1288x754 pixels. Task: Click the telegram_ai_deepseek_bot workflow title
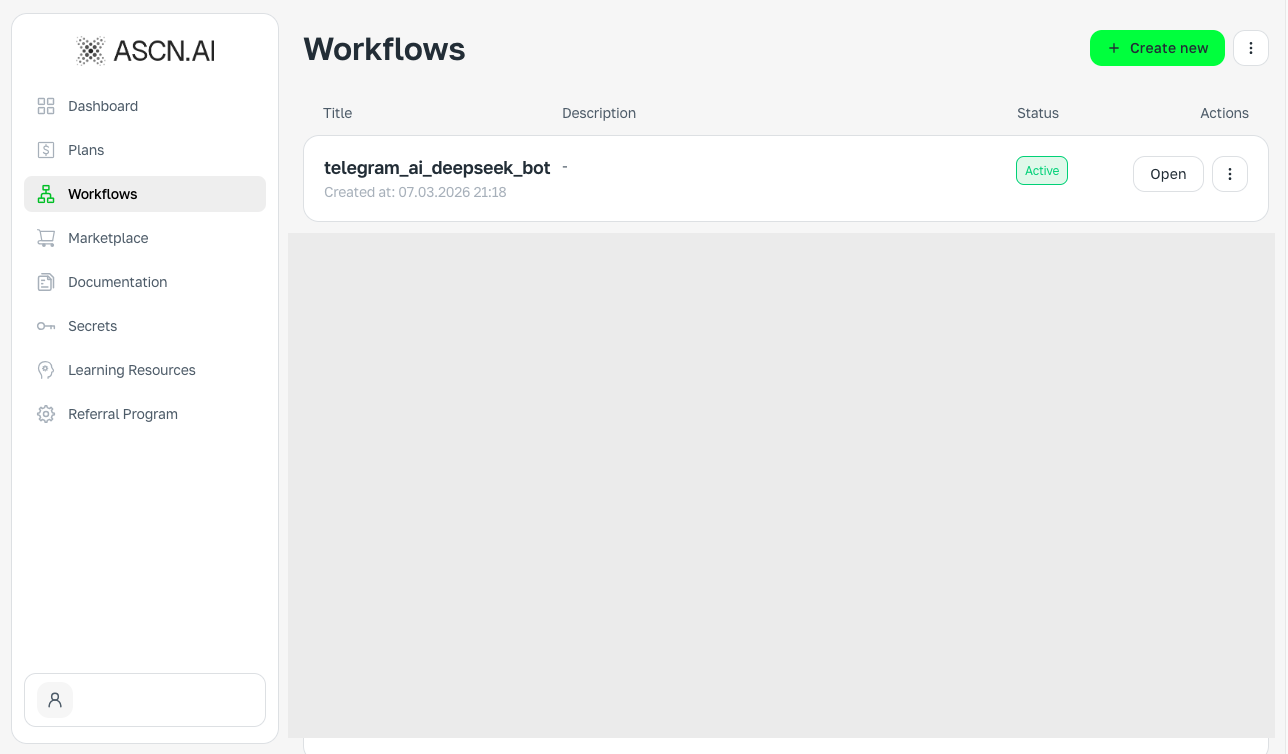(437, 168)
